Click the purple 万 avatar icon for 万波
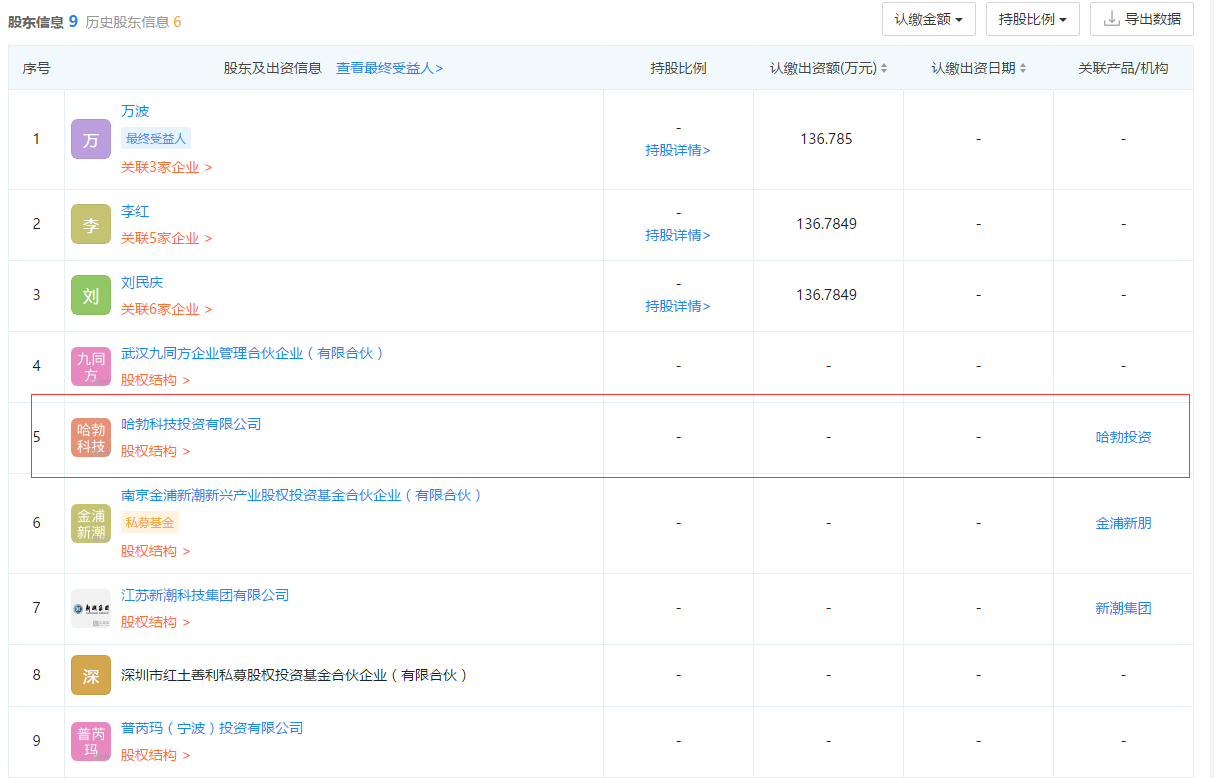 pos(91,140)
